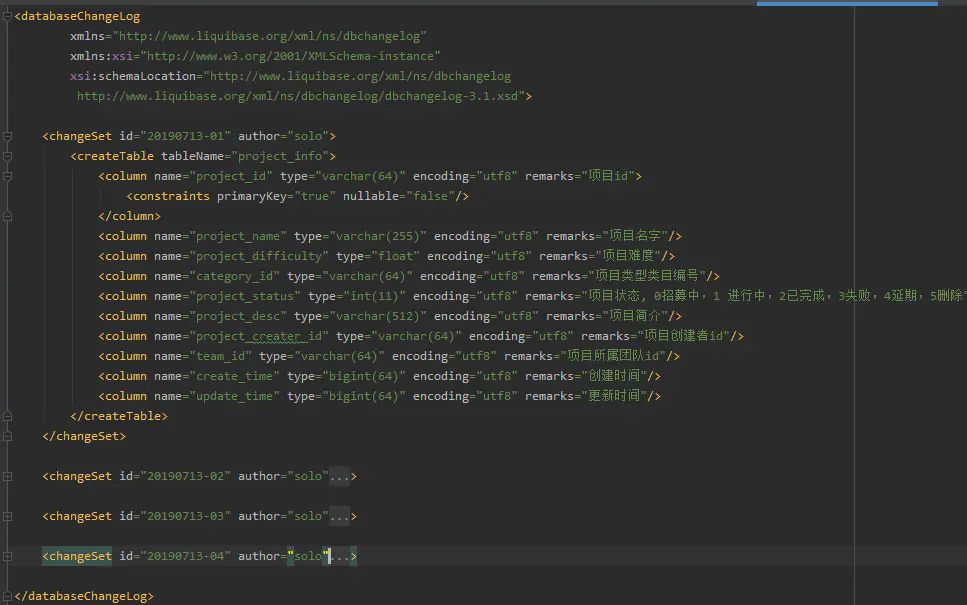This screenshot has height=605, width=967.
Task: Click the column name "project_name"
Action: click(238, 236)
